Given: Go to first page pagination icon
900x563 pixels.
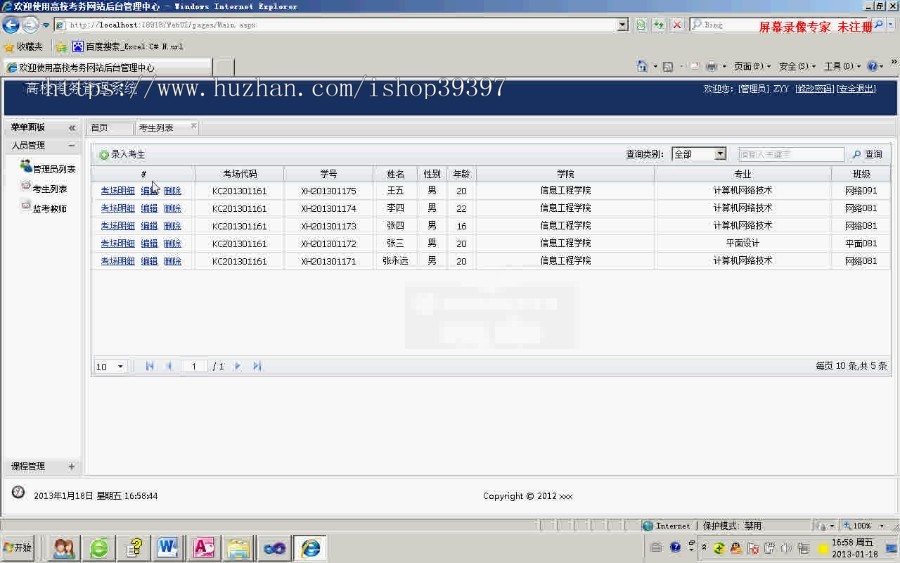Looking at the screenshot, I should [x=149, y=366].
